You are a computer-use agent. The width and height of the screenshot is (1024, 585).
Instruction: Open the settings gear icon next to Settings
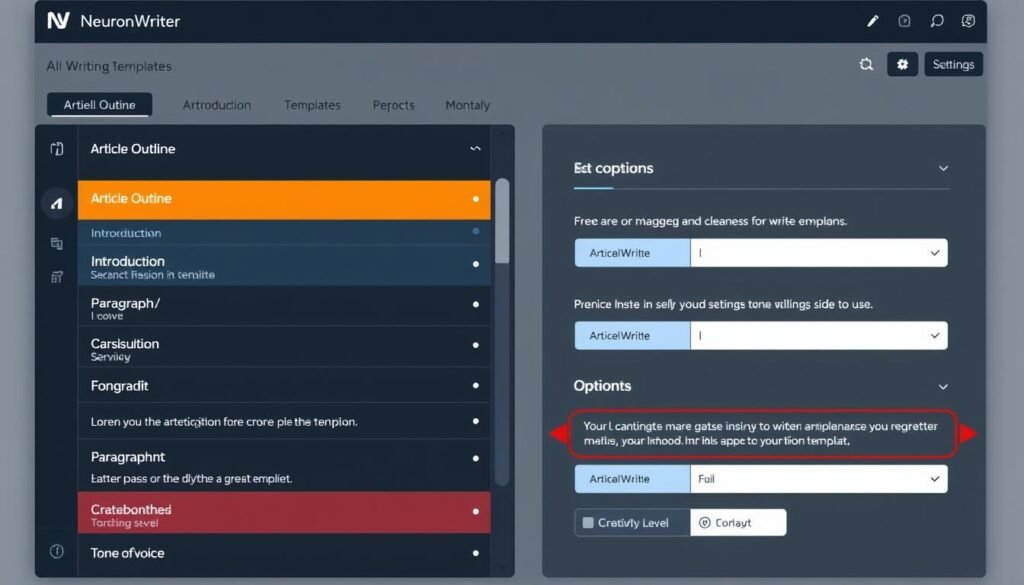point(902,64)
